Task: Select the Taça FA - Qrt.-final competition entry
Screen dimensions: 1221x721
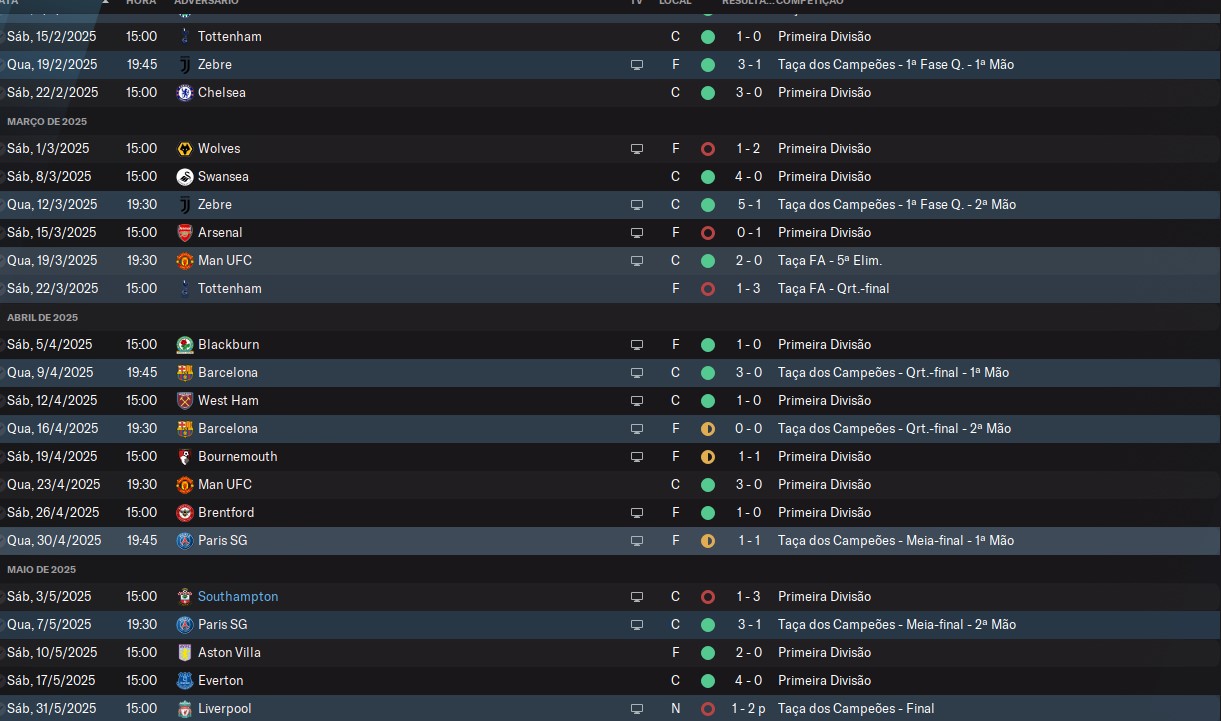Action: pos(833,288)
